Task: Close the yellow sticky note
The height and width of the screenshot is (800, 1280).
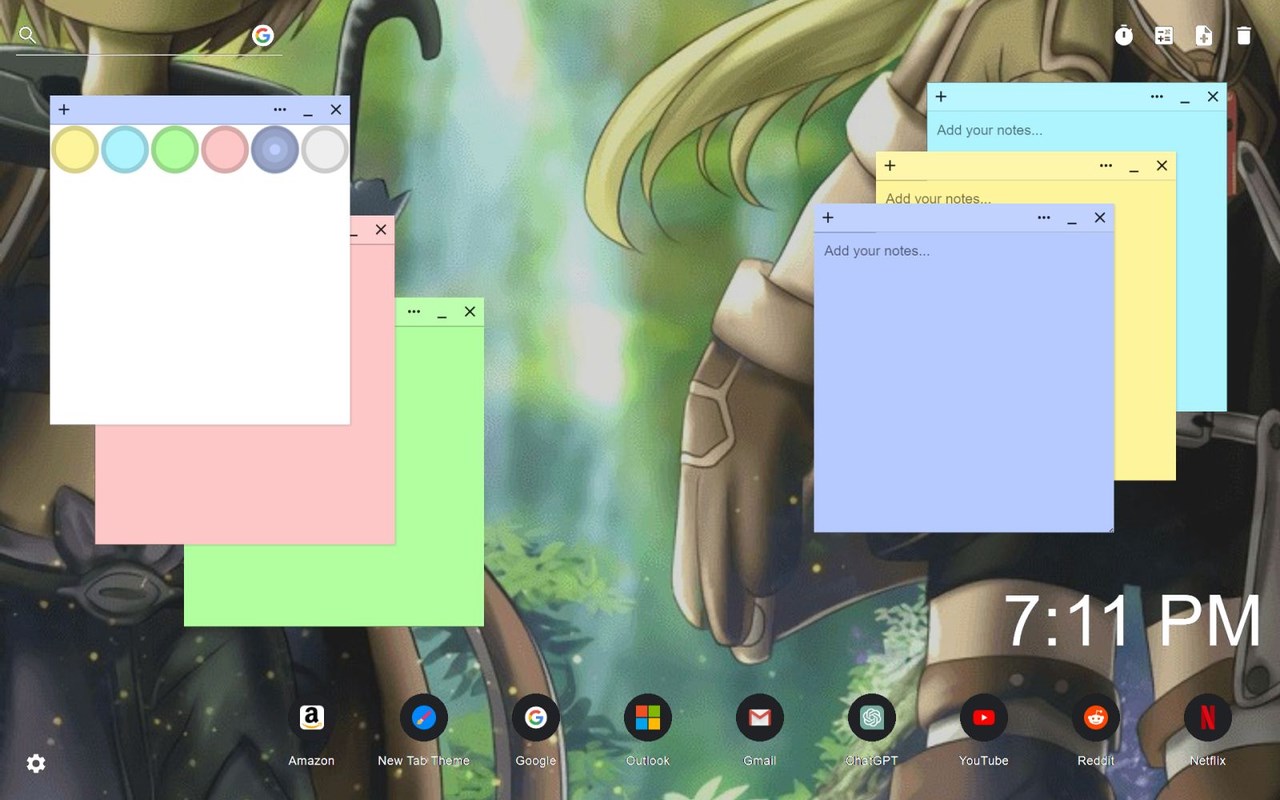Action: (x=1162, y=166)
